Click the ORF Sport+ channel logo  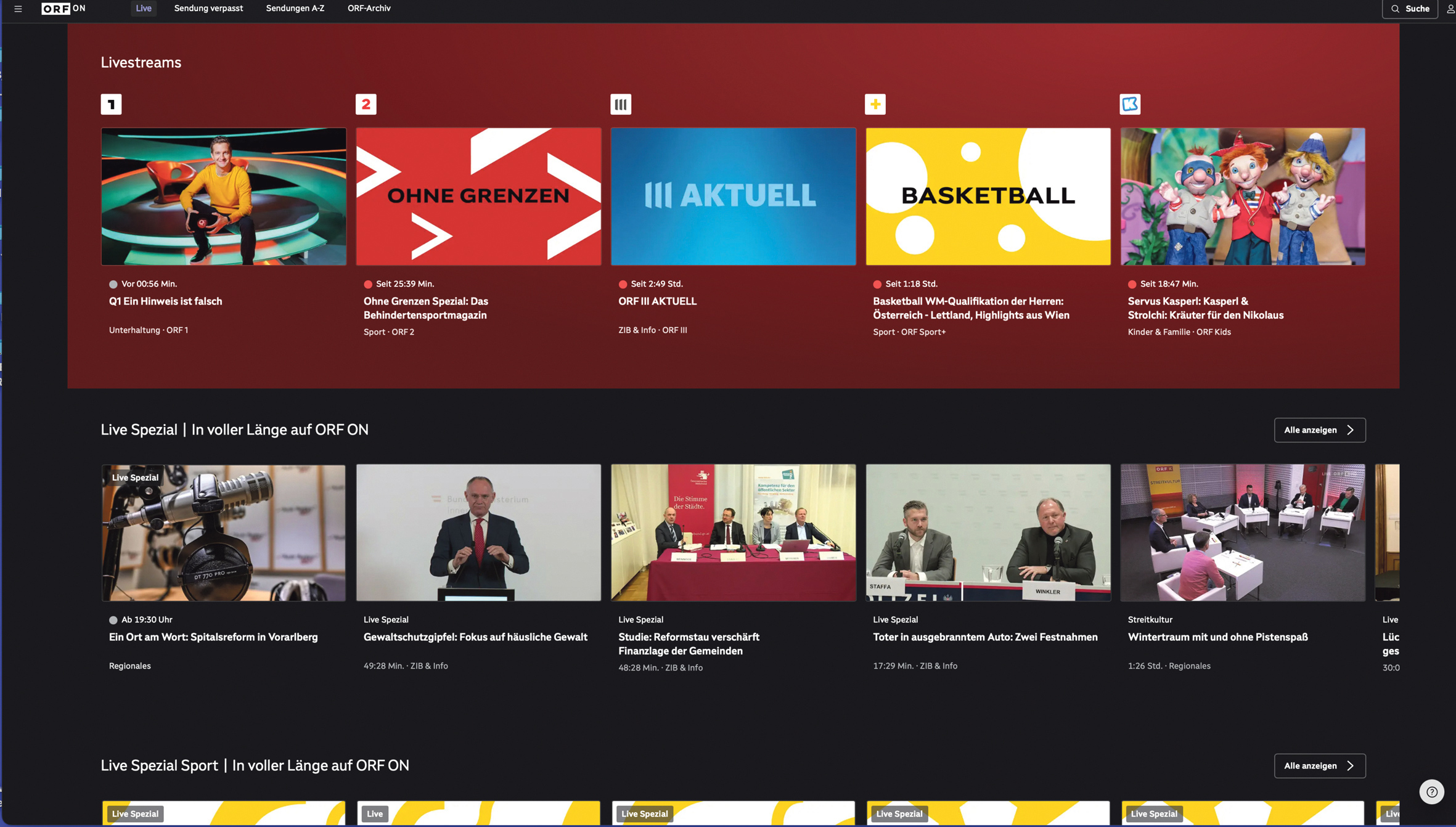[875, 104]
